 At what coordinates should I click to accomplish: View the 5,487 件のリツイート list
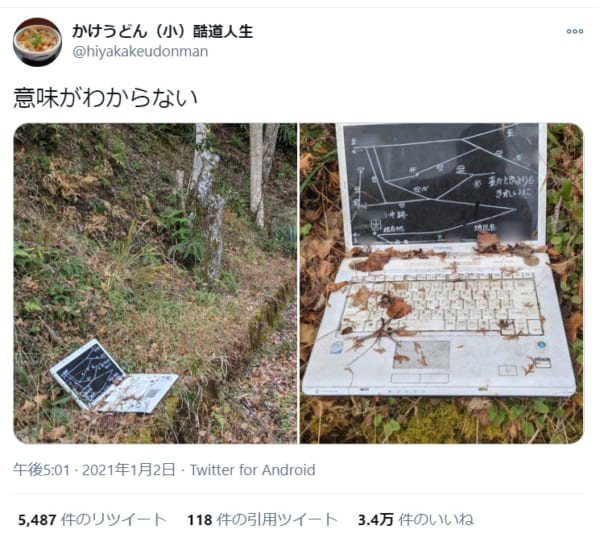pos(92,520)
